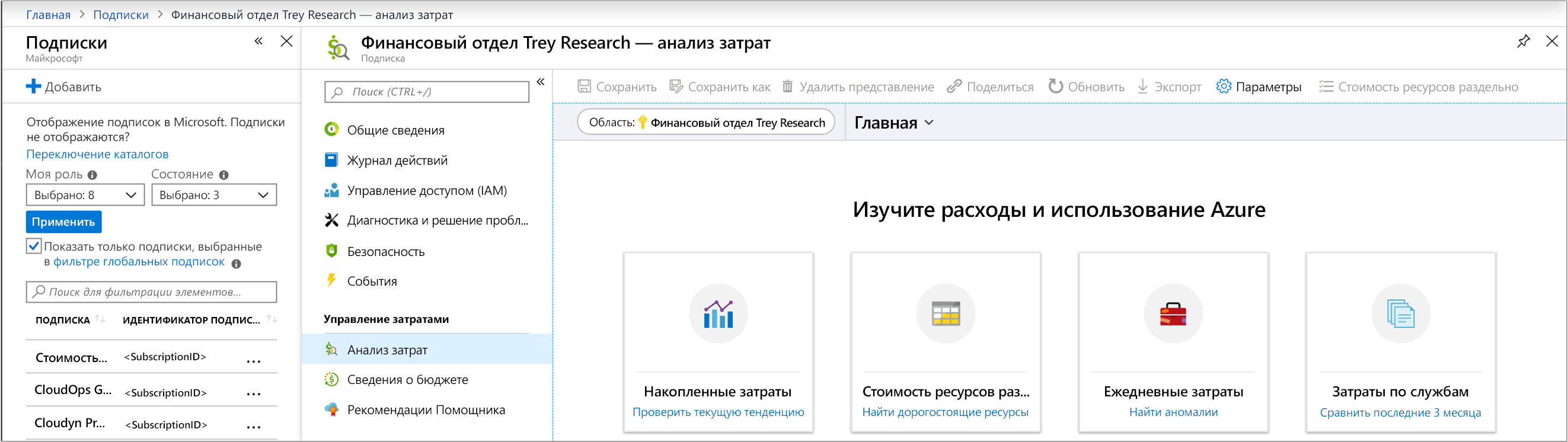Click the Общие сведения icon in the menu
The image size is (1568, 442).
coord(331,129)
